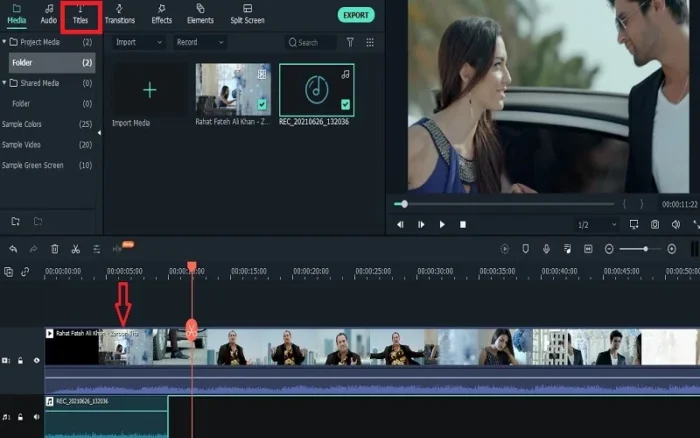
Task: Click the Import Media plus tile
Action: coord(150,90)
